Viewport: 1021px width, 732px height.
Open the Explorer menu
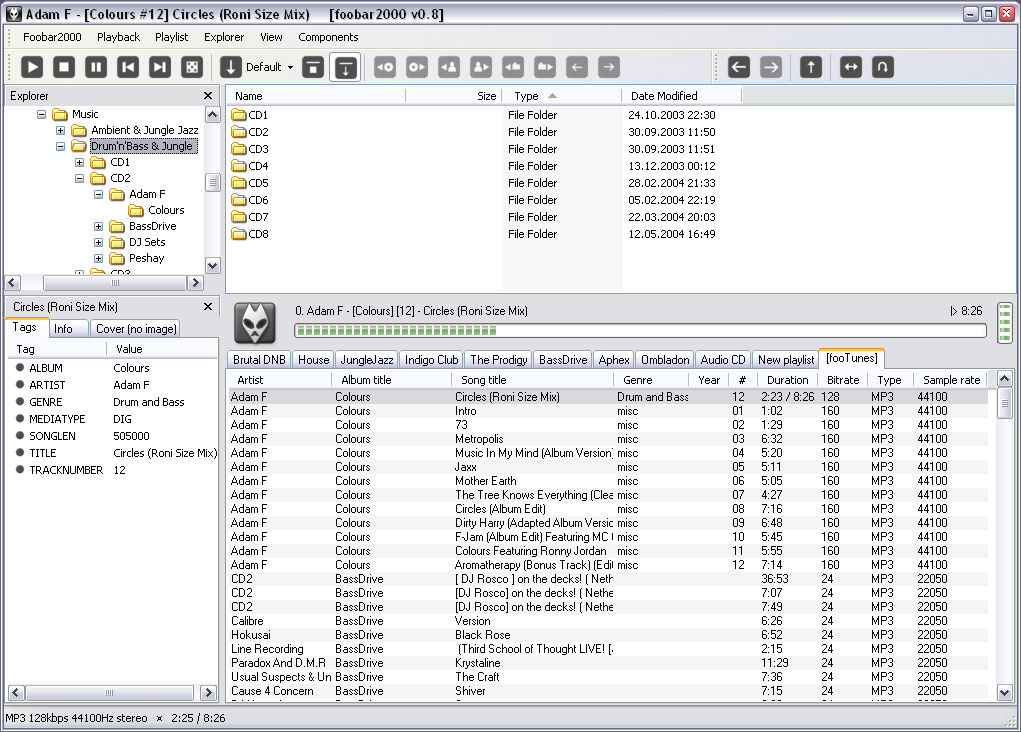(224, 37)
